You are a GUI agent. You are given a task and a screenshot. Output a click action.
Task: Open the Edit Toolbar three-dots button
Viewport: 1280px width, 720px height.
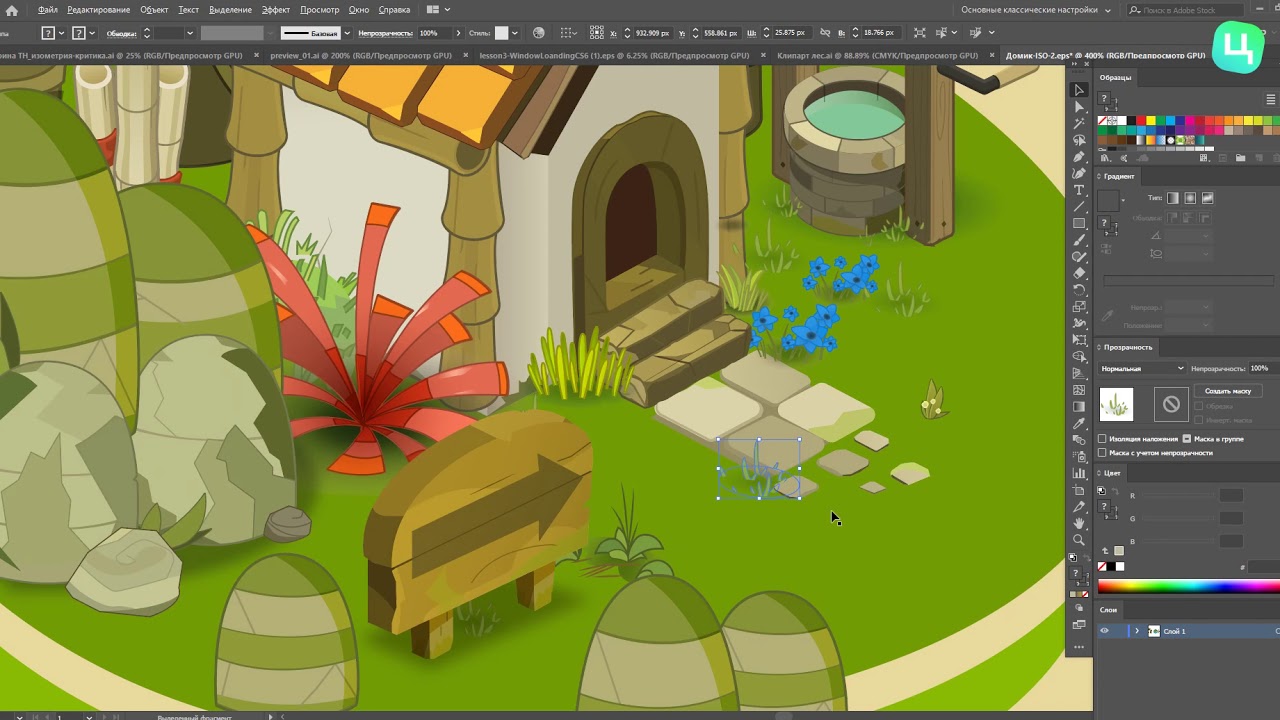1079,647
